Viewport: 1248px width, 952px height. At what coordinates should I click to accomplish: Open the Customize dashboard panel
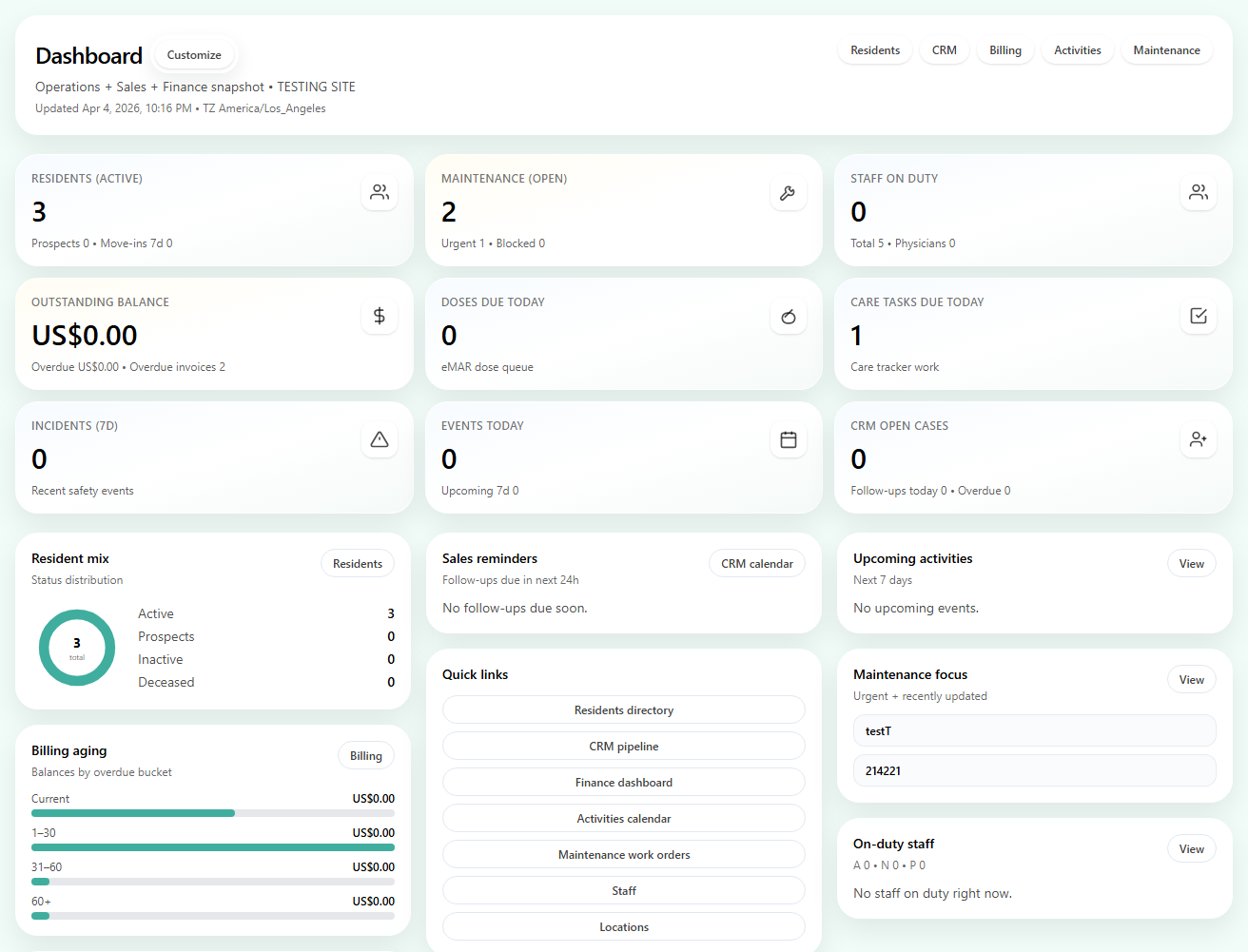coord(193,54)
